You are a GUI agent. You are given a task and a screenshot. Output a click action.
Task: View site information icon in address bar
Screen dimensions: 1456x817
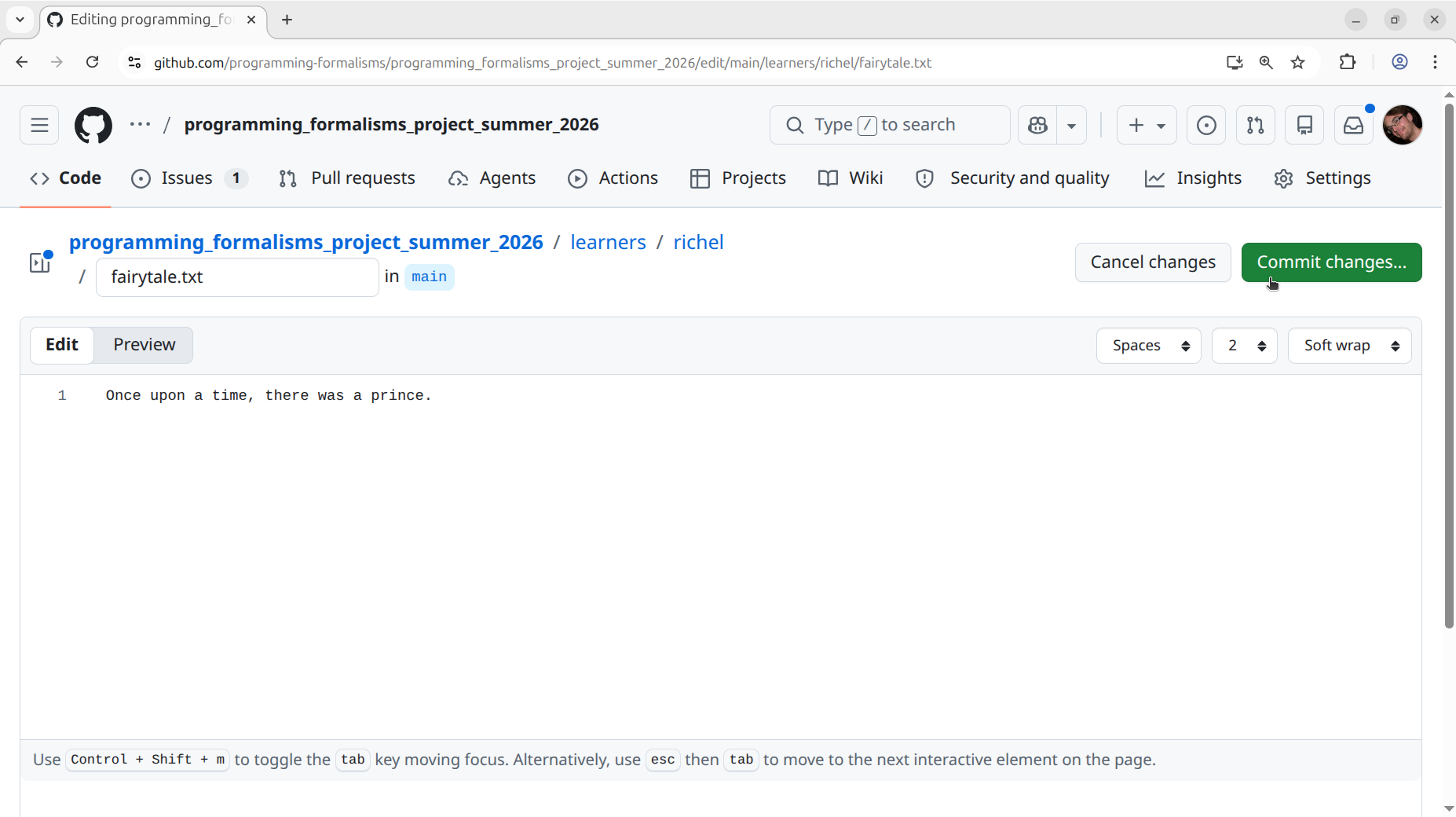tap(134, 62)
